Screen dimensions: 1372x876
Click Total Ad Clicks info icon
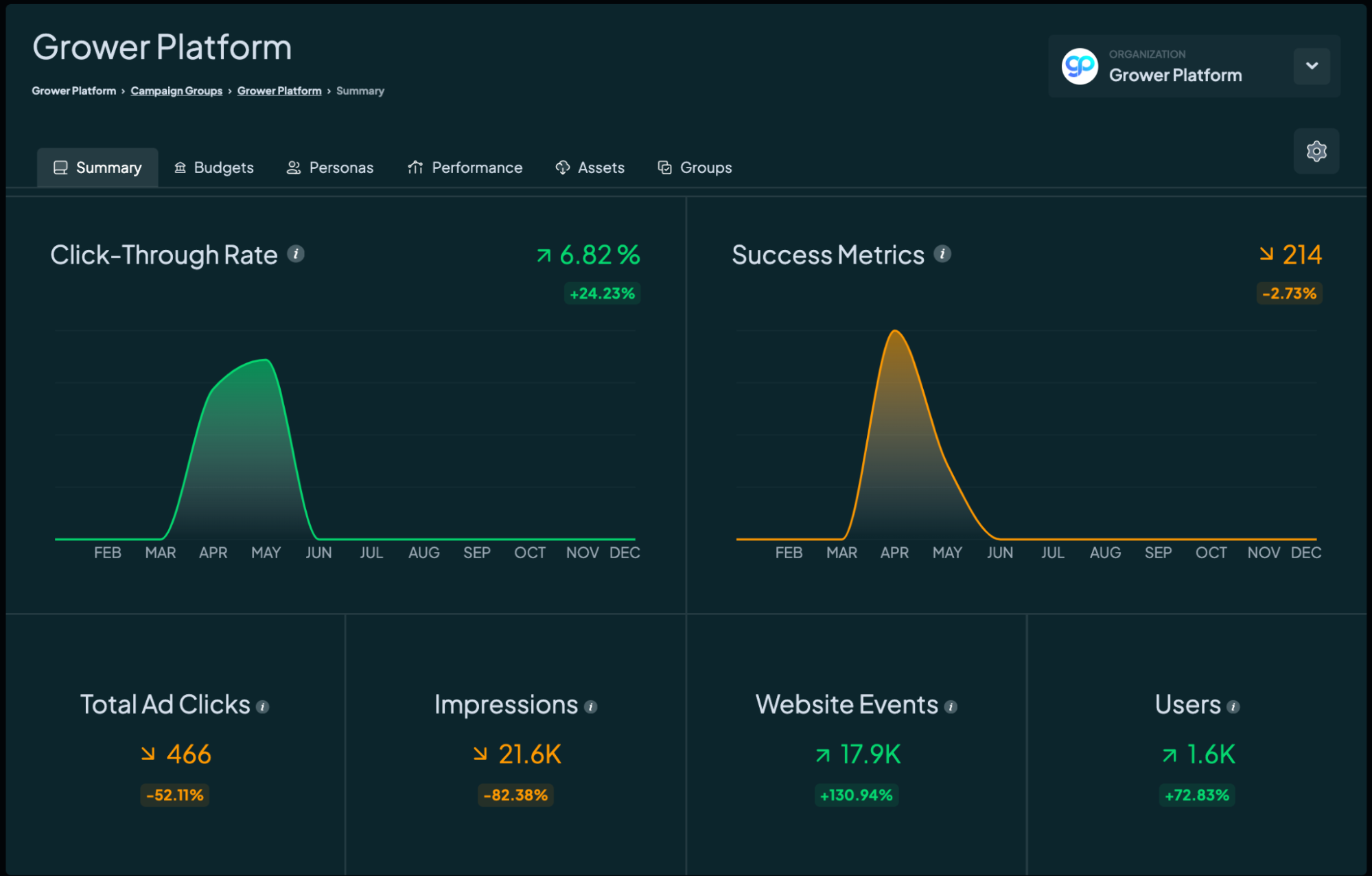pos(263,706)
